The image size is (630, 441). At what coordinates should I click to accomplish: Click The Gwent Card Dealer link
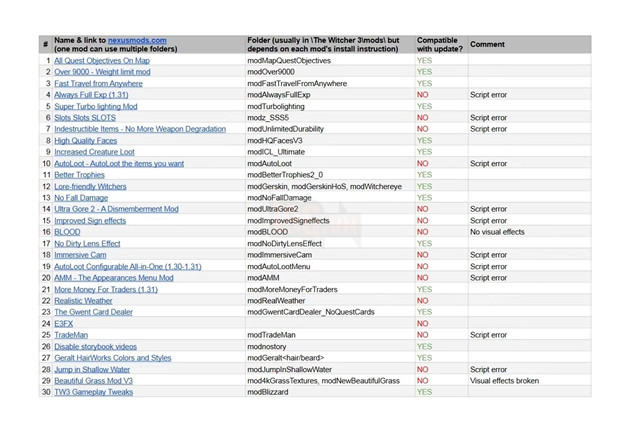point(93,312)
